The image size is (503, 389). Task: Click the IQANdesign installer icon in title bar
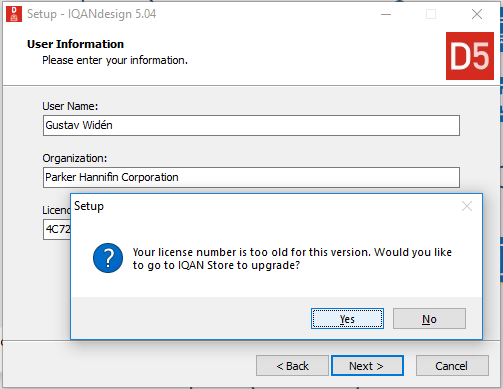14,14
